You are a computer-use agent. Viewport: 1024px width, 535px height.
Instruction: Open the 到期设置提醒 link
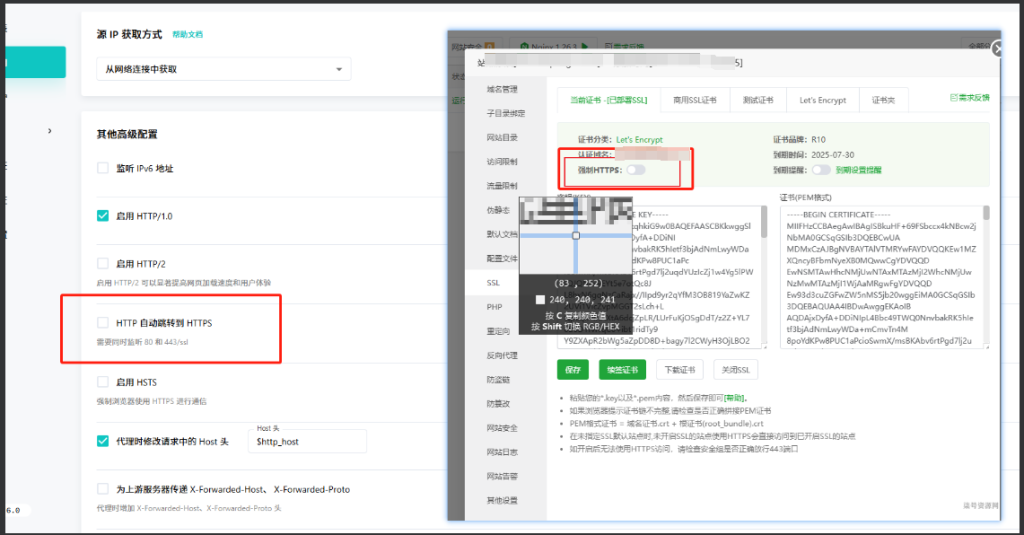[x=859, y=170]
